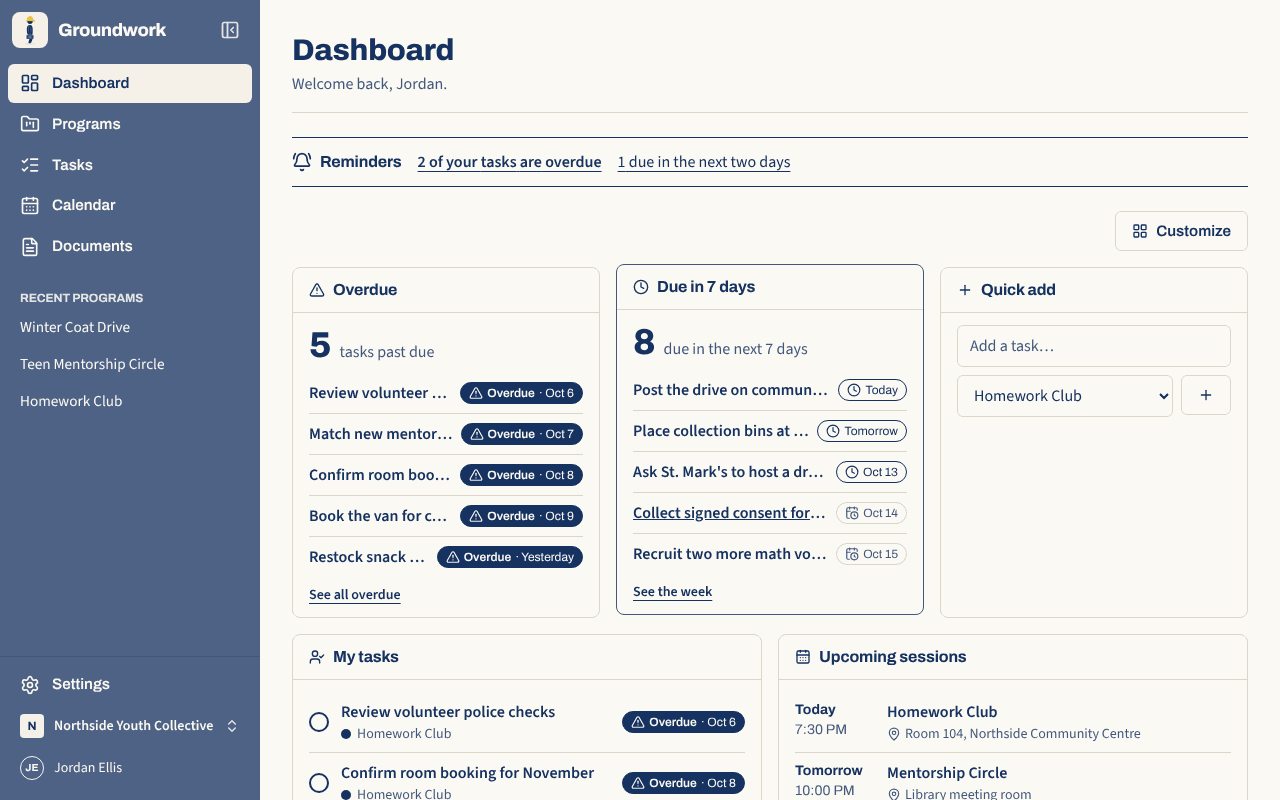The width and height of the screenshot is (1280, 800).
Task: Click the JE avatar for Jordan Ellis
Action: tap(32, 768)
